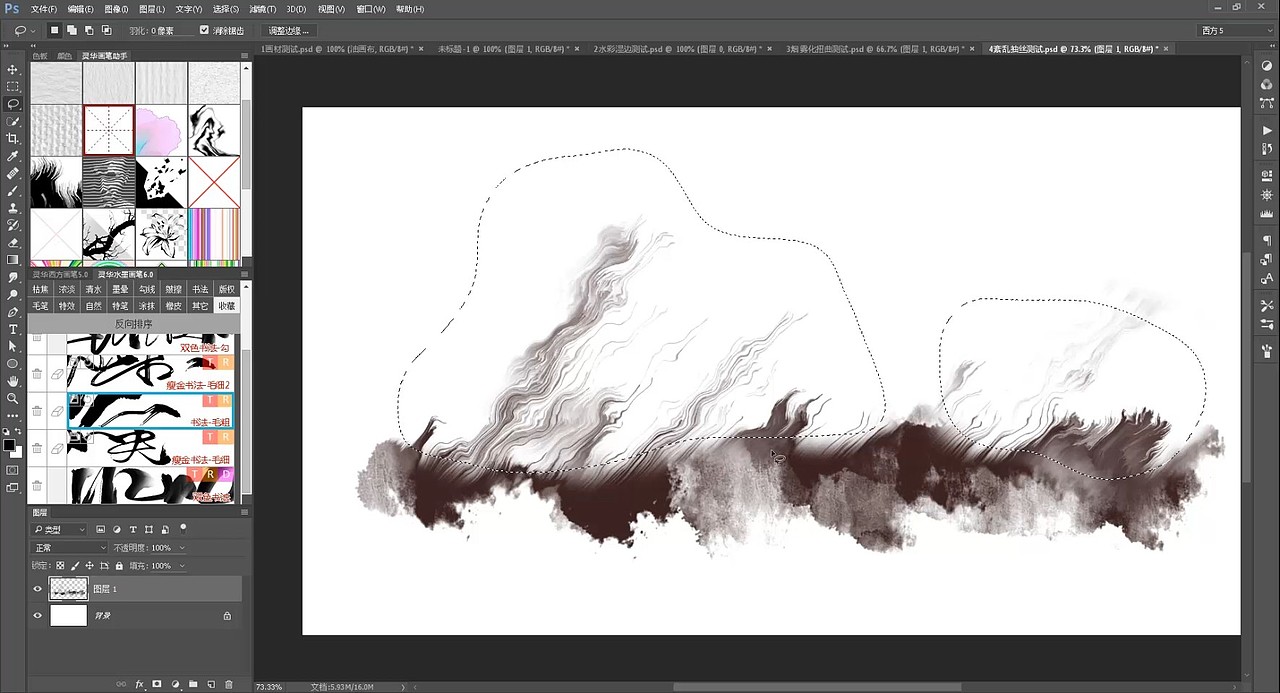Hide the 背景 layer via eye icon
Viewport: 1280px width, 693px height.
(38, 615)
